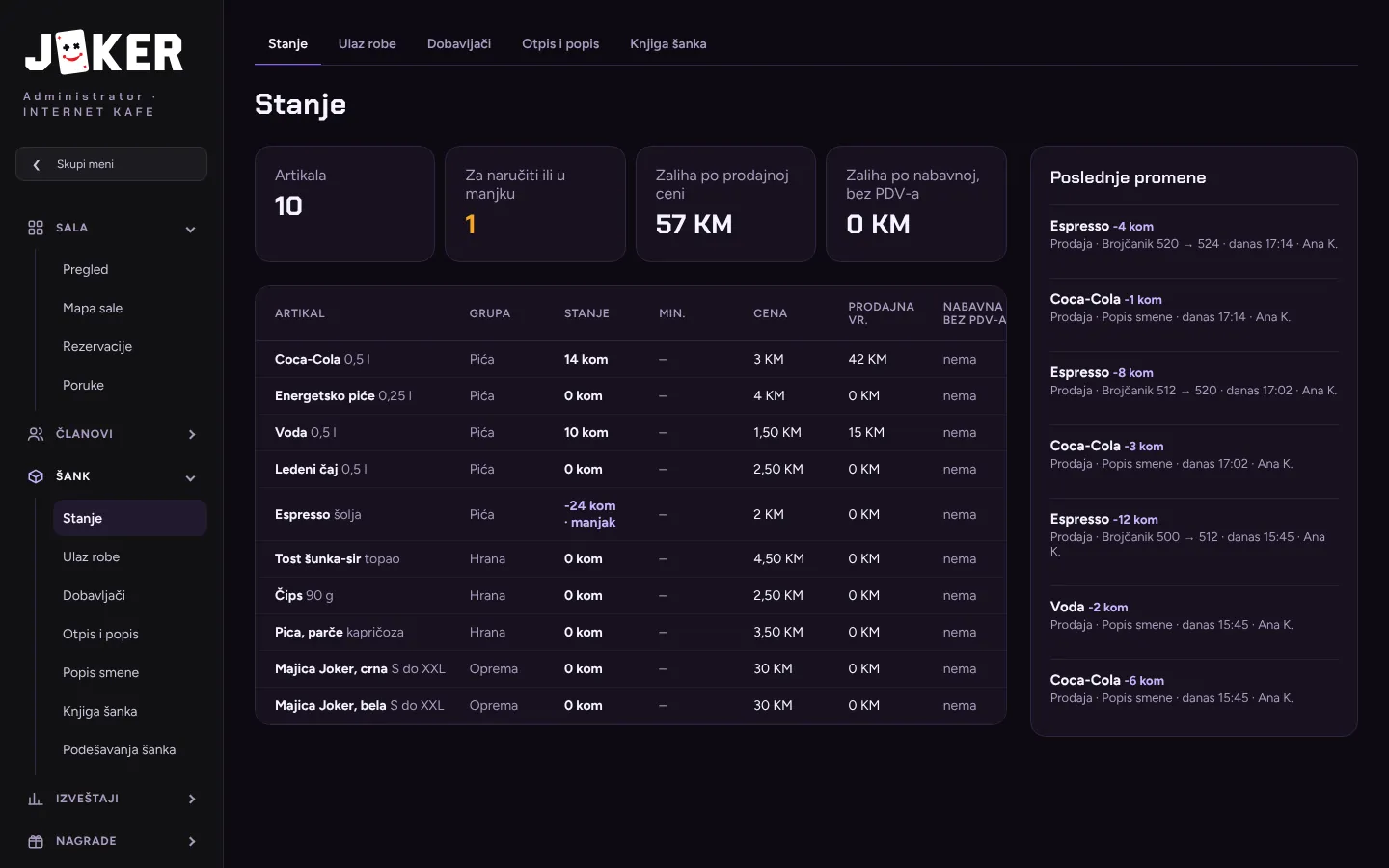The width and height of the screenshot is (1389, 868).
Task: Select the Čips 90 g row
Action: [x=631, y=595]
